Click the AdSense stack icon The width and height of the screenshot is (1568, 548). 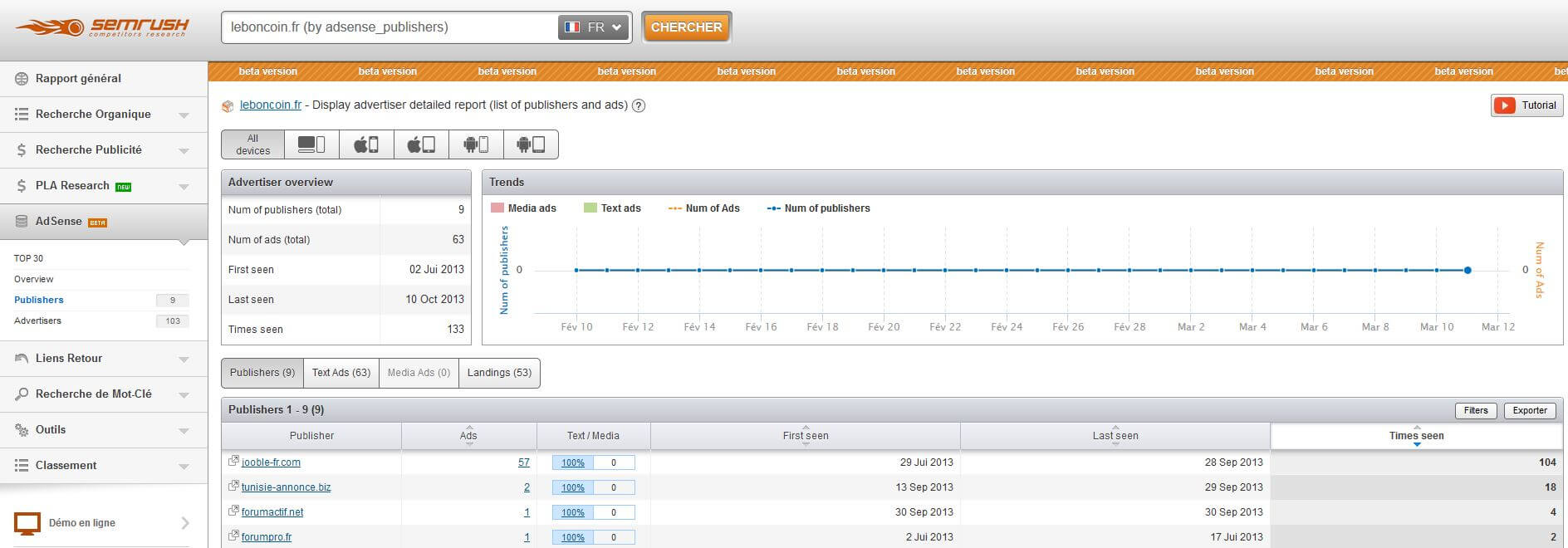tap(22, 222)
